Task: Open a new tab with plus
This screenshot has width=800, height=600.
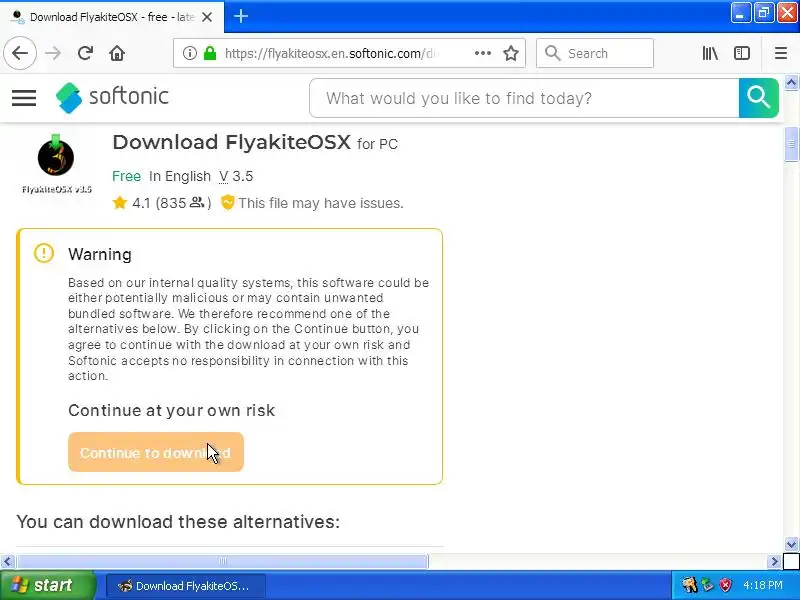Action: [x=241, y=16]
